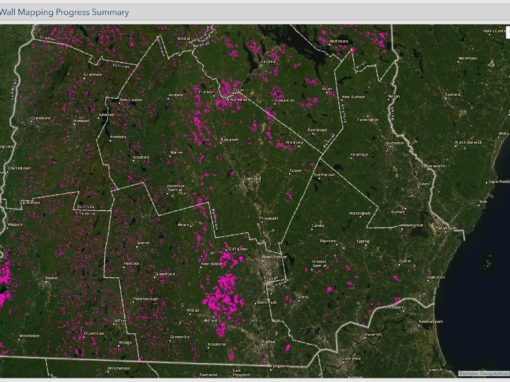Click the Peterborough town label
This screenshot has height=382, width=510.
click(147, 299)
